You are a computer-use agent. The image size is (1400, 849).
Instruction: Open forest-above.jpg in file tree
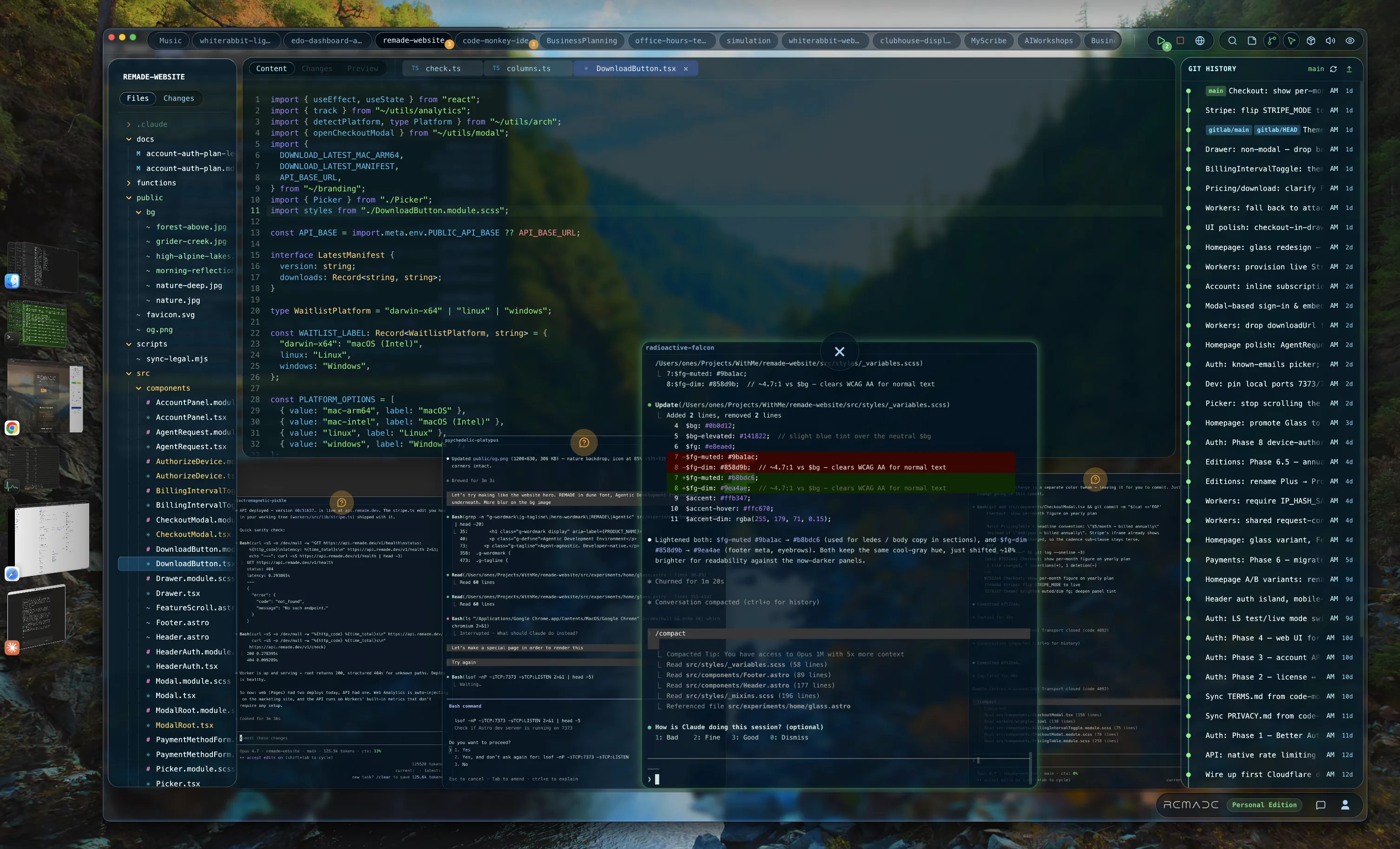point(191,227)
